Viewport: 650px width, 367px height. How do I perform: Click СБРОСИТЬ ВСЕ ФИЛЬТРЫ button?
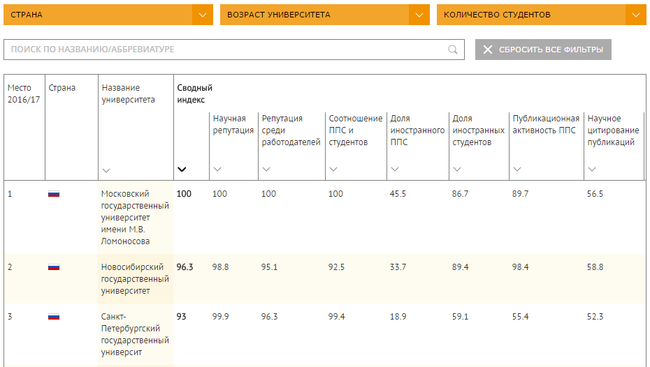543,50
